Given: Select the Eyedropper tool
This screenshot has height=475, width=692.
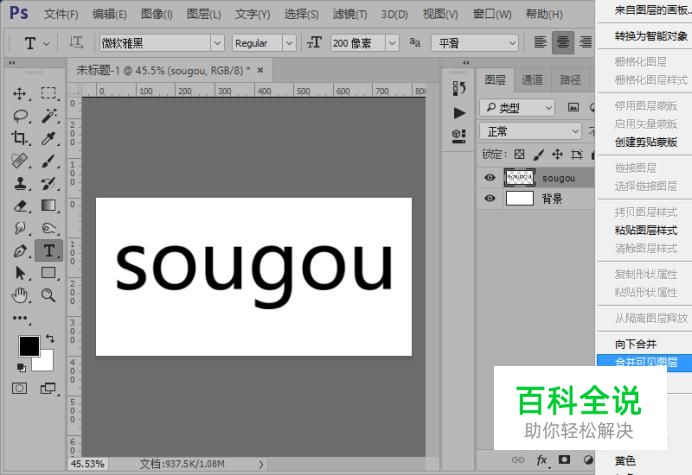Looking at the screenshot, I should (x=49, y=138).
